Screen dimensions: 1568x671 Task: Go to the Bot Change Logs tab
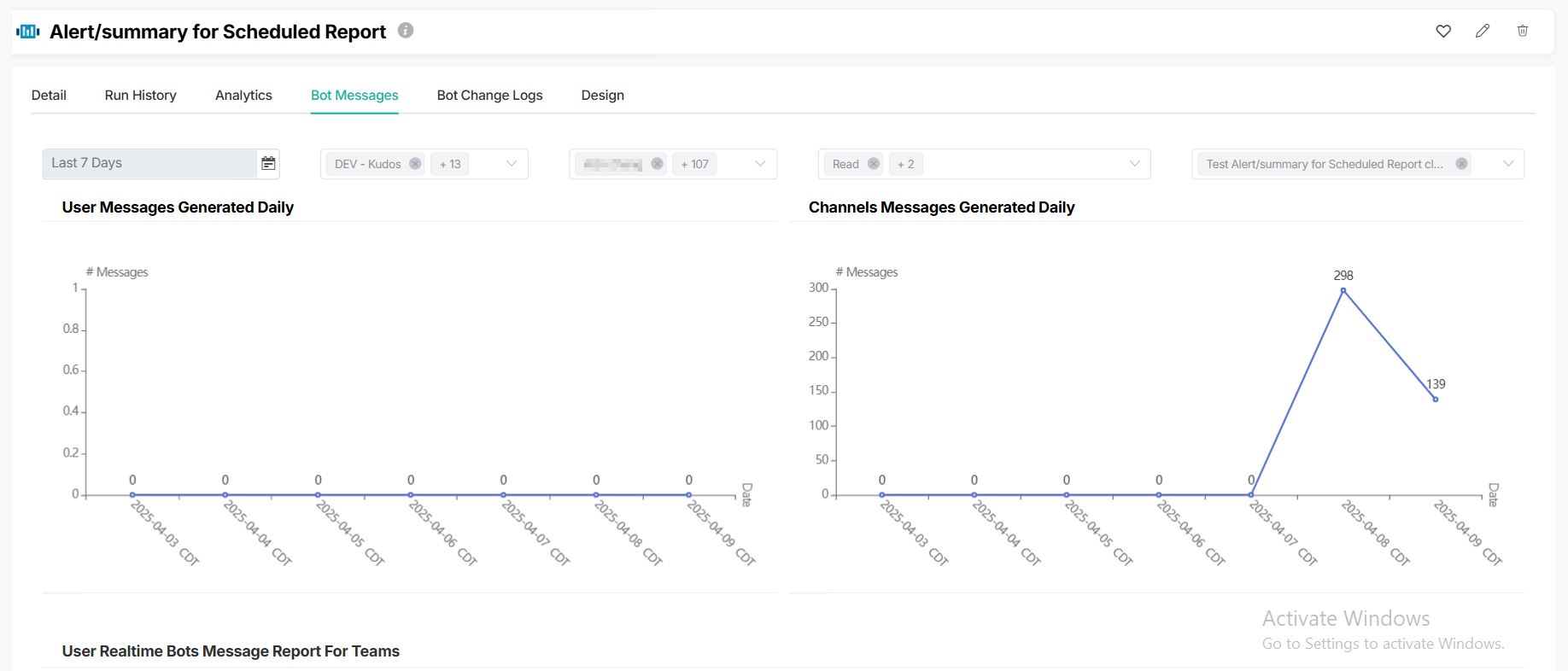click(x=489, y=96)
